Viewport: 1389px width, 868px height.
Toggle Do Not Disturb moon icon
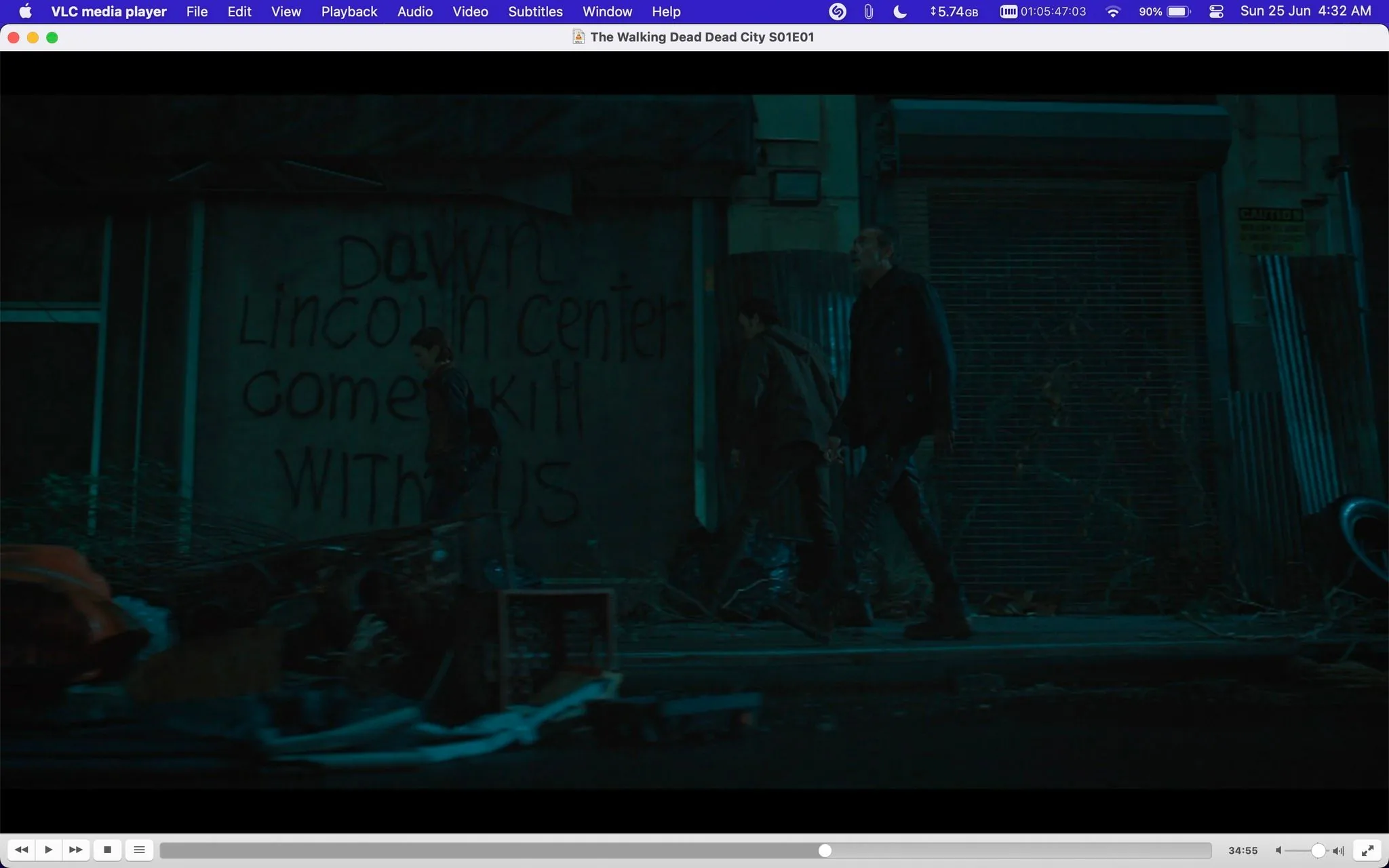pyautogui.click(x=900, y=11)
